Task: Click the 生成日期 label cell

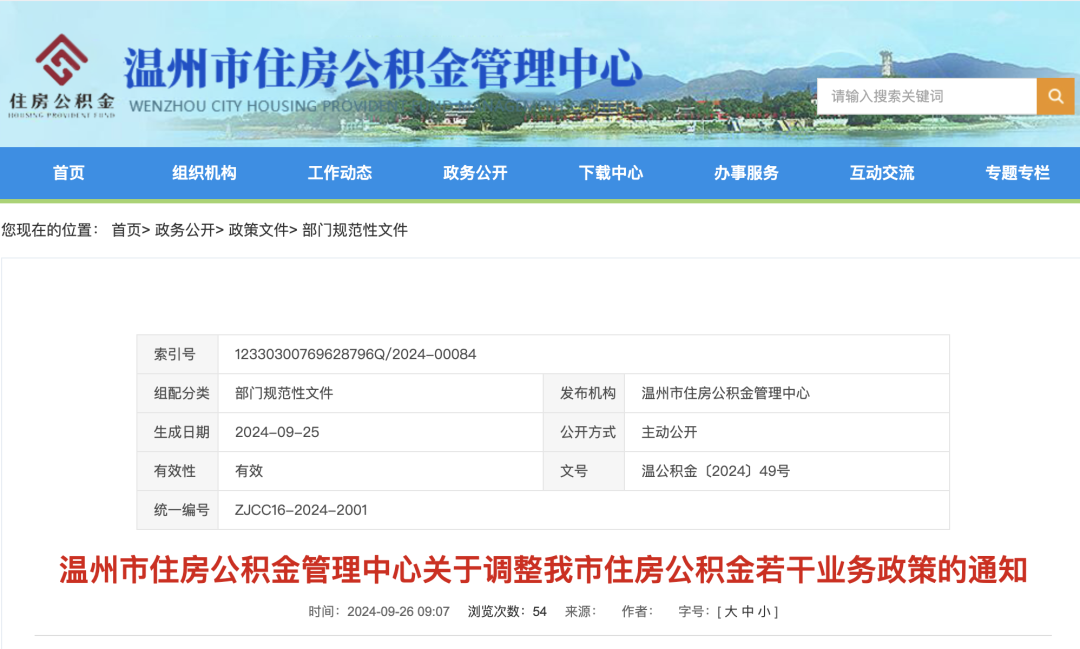Action: click(178, 432)
